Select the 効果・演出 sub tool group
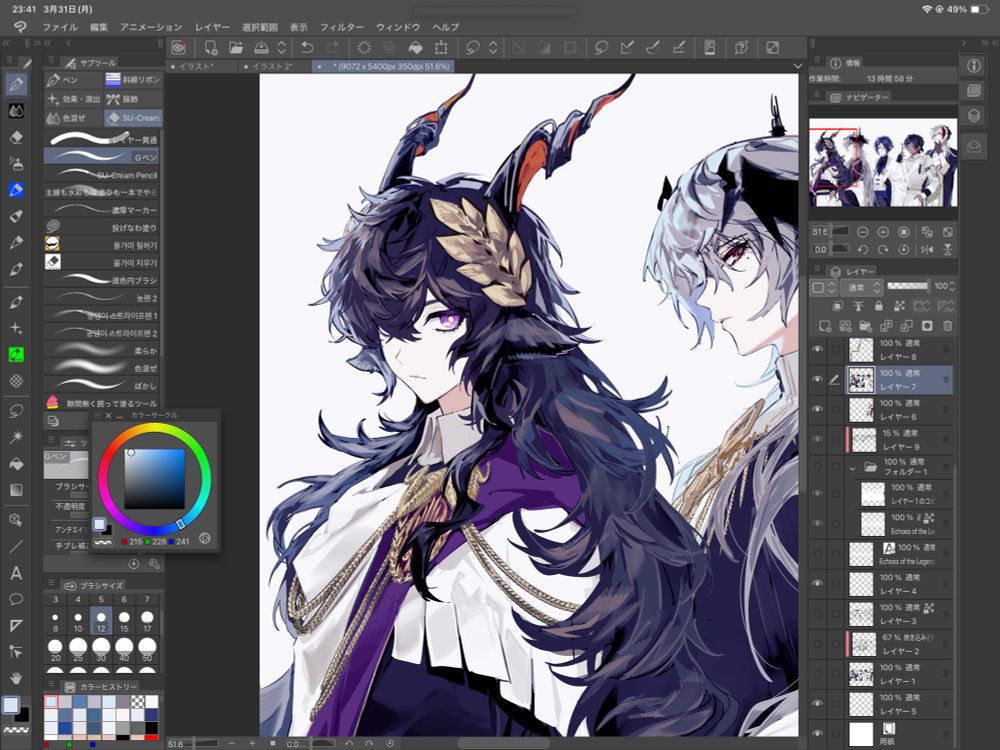Screen dimensions: 1000x750 (x=73, y=99)
